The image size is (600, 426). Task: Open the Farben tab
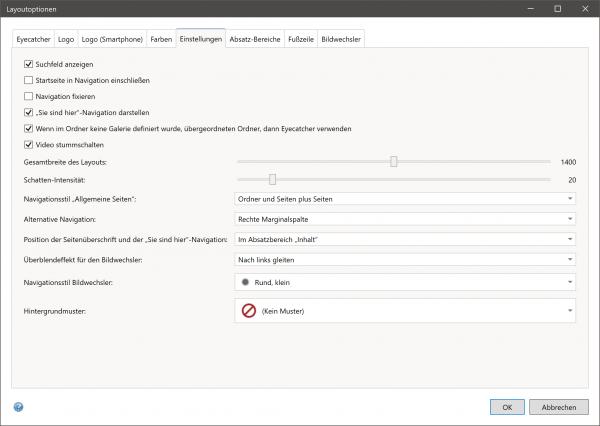[160, 39]
